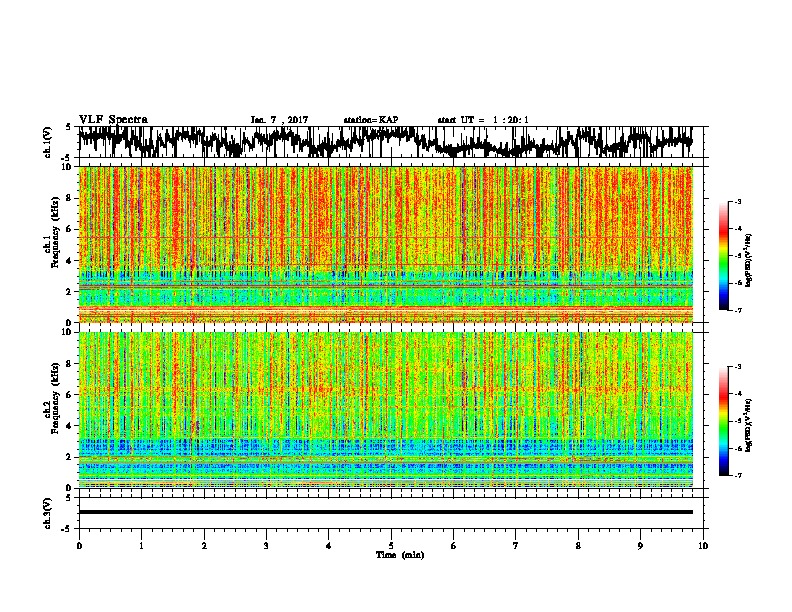Image resolution: width=792 pixels, height=612 pixels.
Task: Select the date "Jan. 7, 2017" header
Action: coord(279,120)
